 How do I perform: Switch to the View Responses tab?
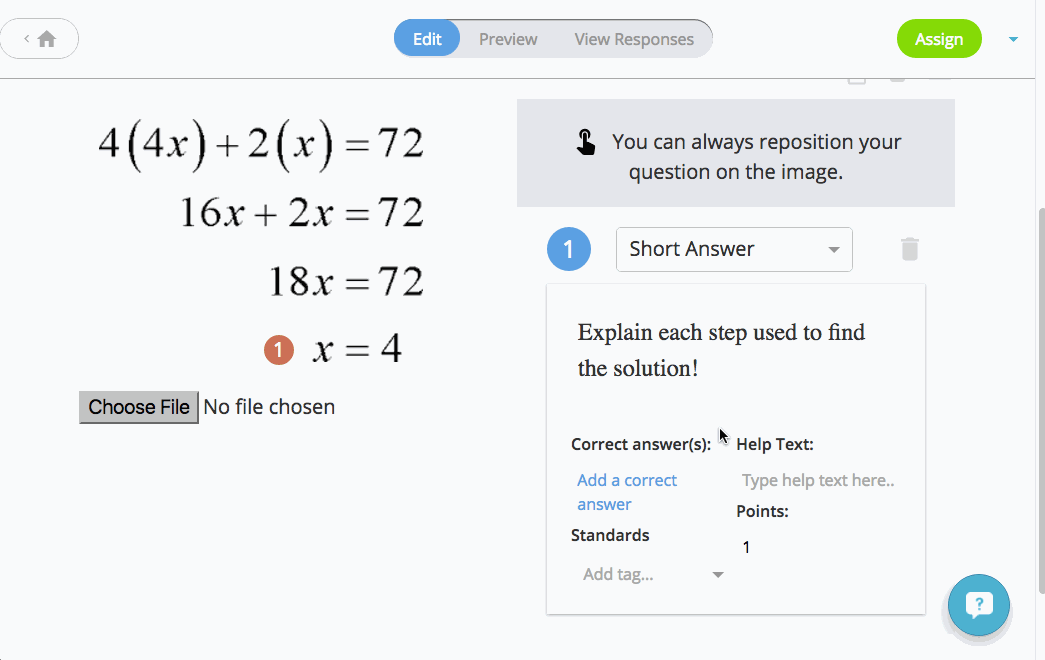(634, 39)
